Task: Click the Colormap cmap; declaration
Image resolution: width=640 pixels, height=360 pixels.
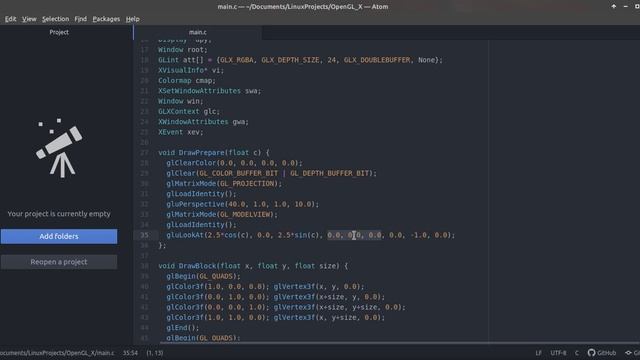Action: [187, 80]
